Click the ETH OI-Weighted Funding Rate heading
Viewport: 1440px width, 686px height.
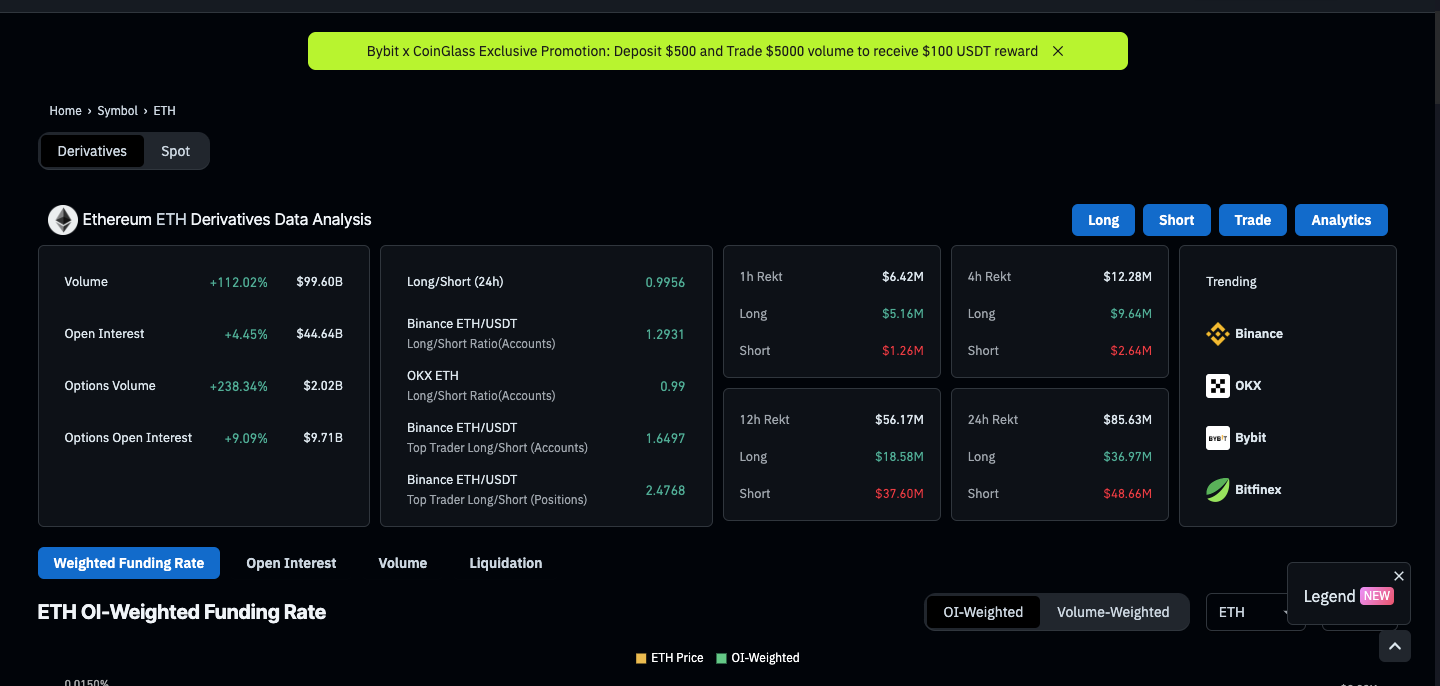point(182,612)
